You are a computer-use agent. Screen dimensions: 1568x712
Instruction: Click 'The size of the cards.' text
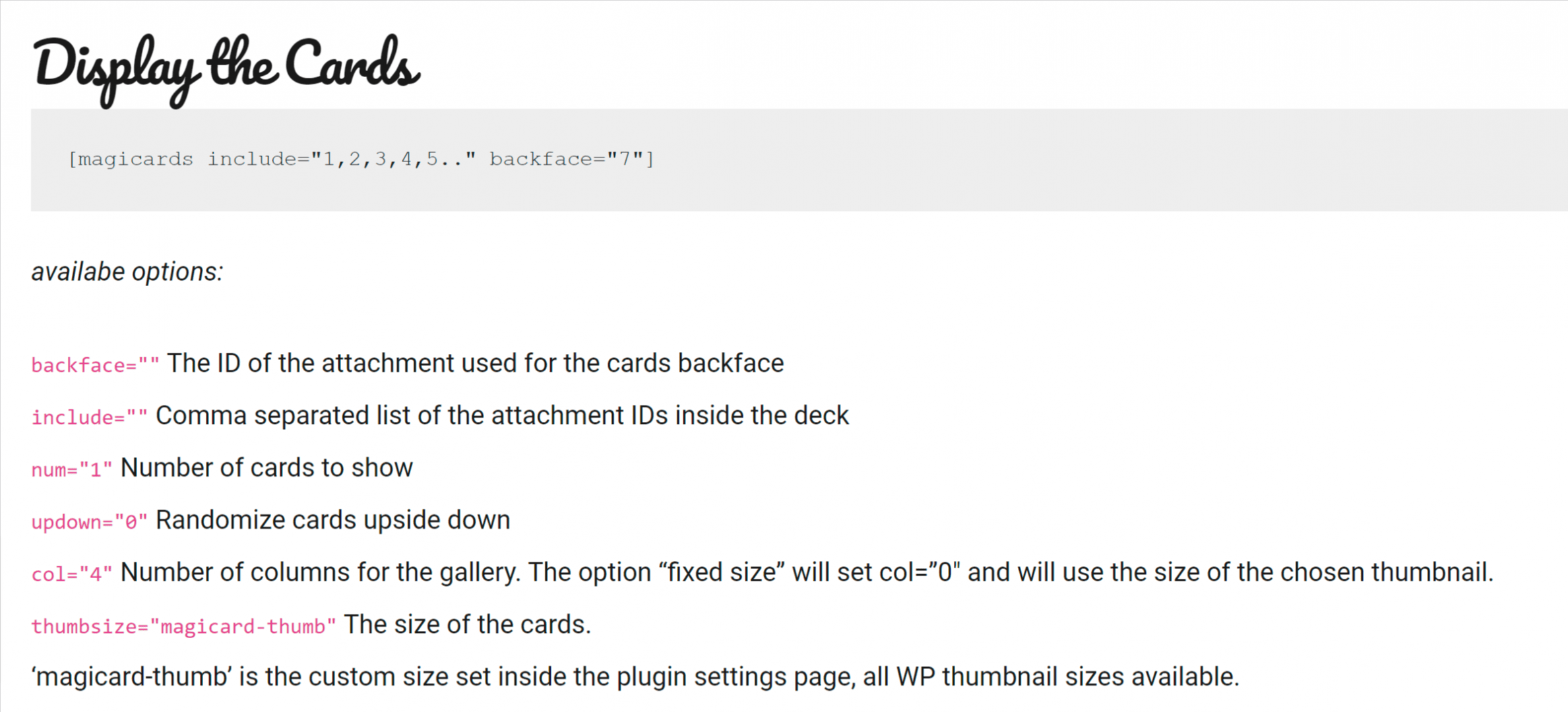pos(468,624)
